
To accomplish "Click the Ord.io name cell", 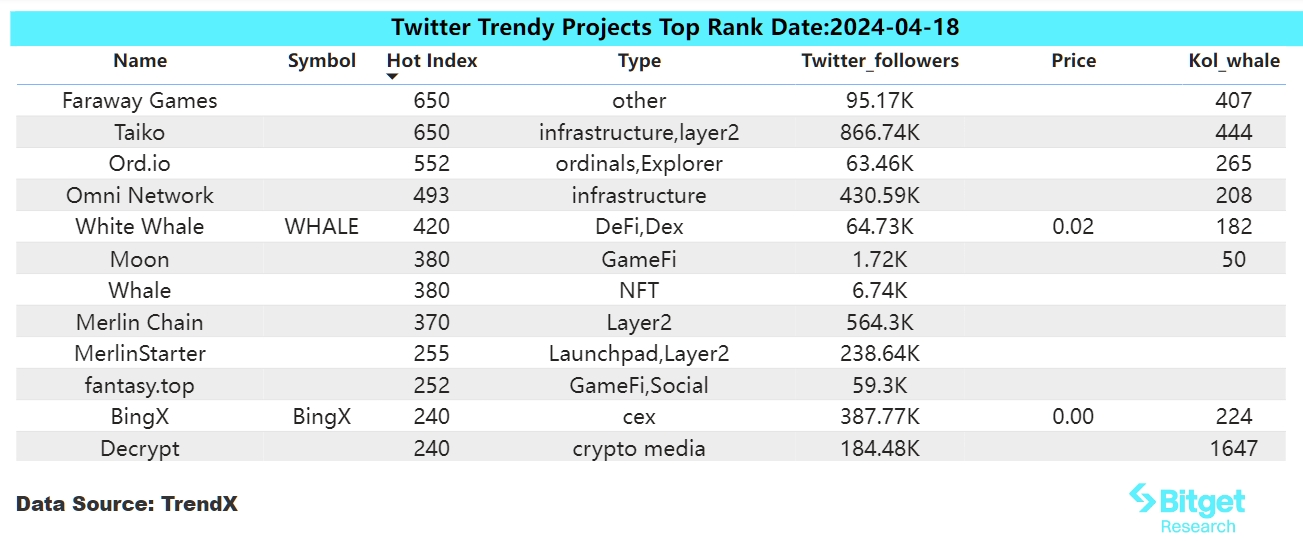I will (140, 163).
